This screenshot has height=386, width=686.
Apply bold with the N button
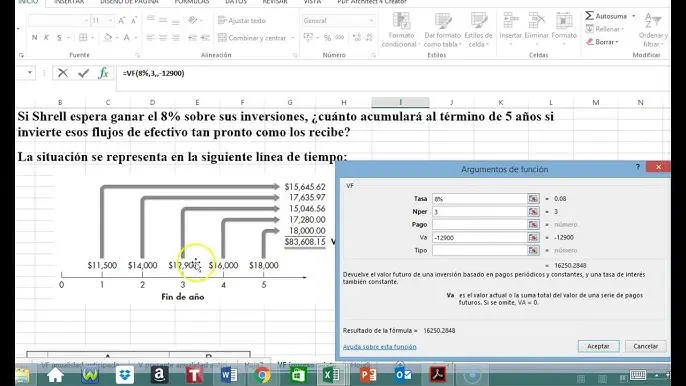35,38
